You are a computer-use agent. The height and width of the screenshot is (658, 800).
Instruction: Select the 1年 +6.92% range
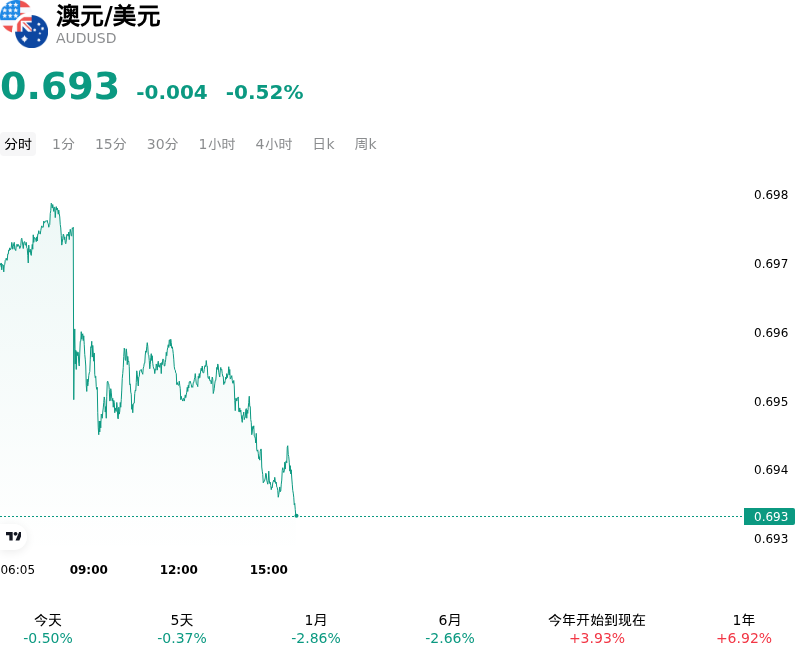pyautogui.click(x=744, y=629)
